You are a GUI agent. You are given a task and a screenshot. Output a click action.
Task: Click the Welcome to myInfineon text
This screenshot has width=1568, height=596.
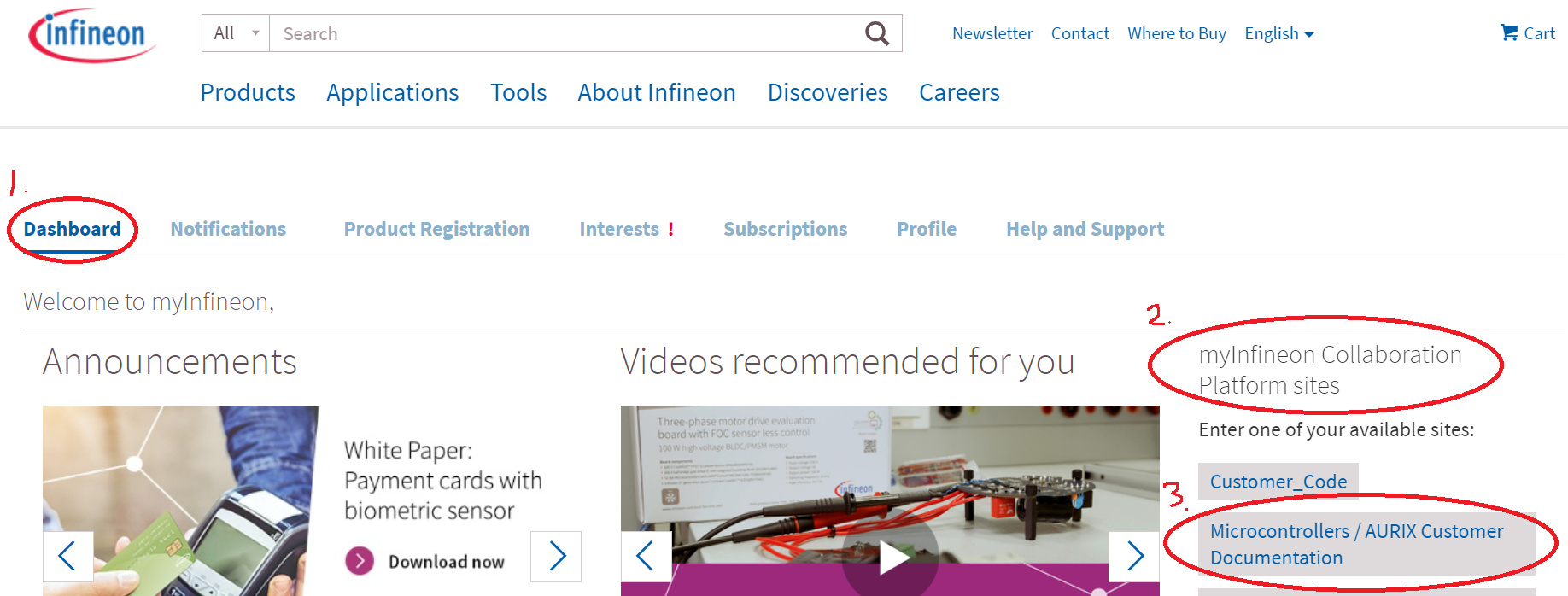tap(149, 301)
